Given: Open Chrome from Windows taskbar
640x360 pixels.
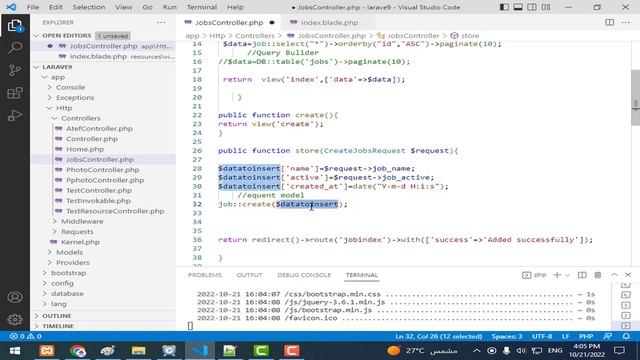Looking at the screenshot, I should tap(78, 351).
